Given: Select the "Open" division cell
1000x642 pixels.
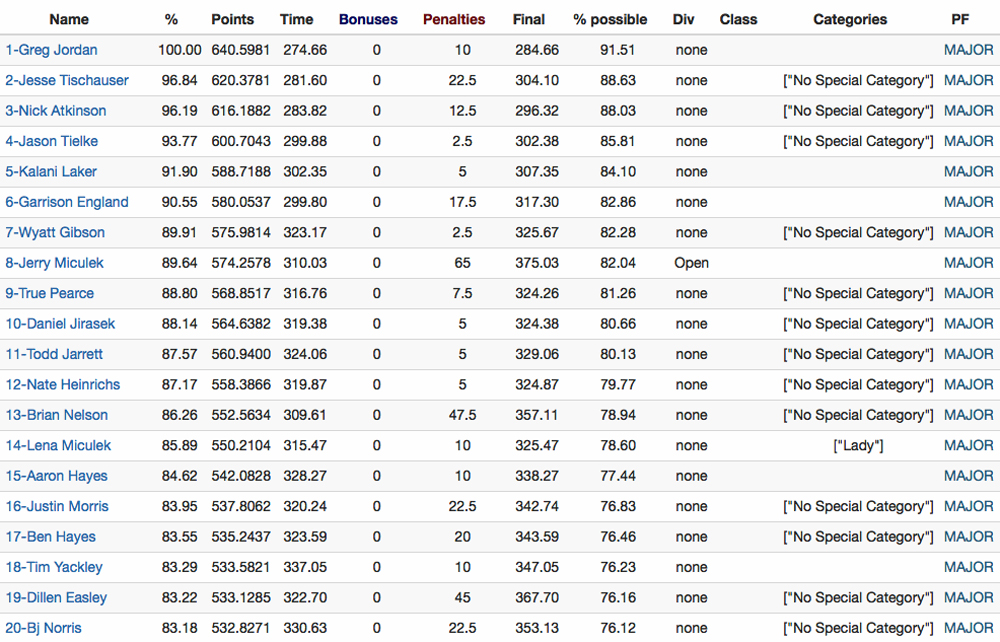Looking at the screenshot, I should (x=691, y=263).
